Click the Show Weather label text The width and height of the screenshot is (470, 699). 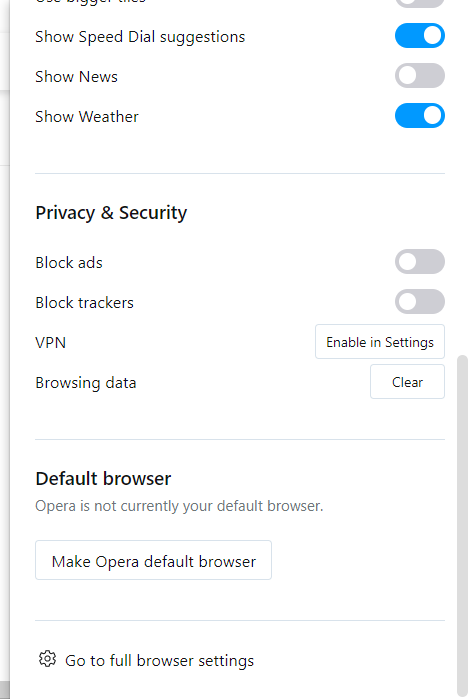point(87,117)
